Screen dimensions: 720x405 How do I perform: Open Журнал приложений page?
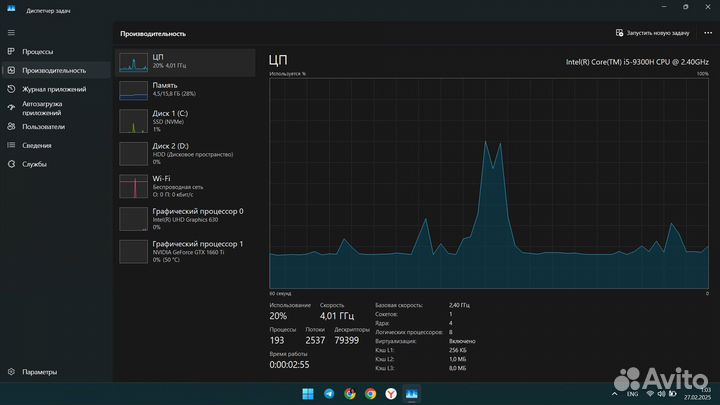point(56,89)
